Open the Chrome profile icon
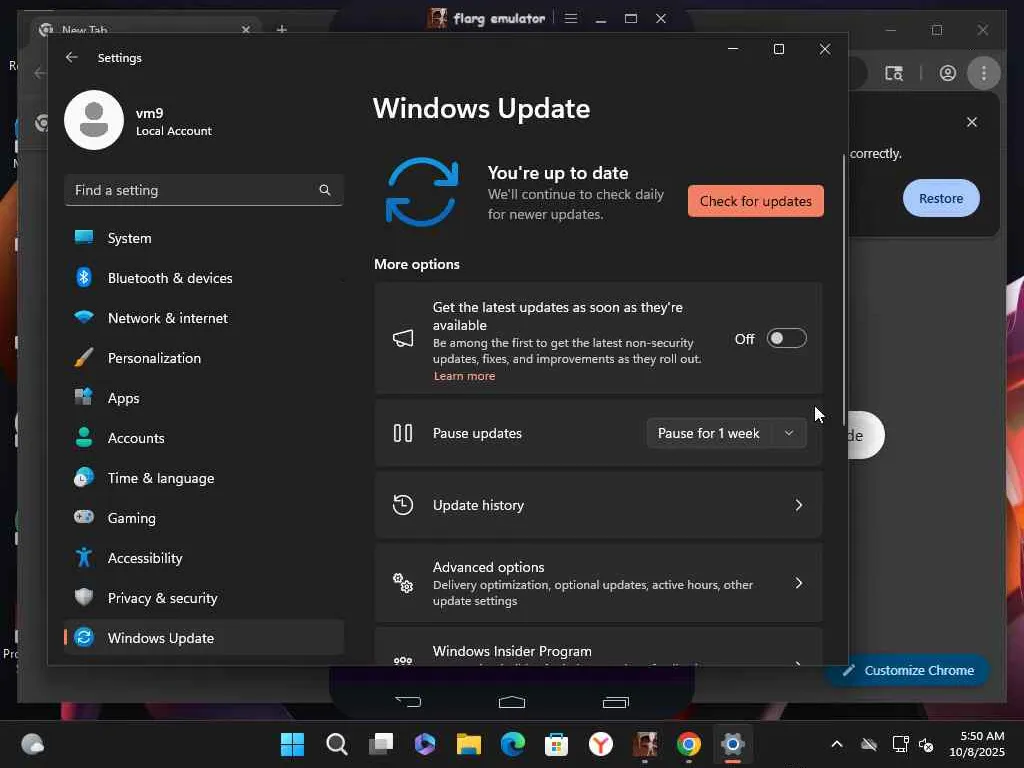This screenshot has height=768, width=1024. (948, 73)
